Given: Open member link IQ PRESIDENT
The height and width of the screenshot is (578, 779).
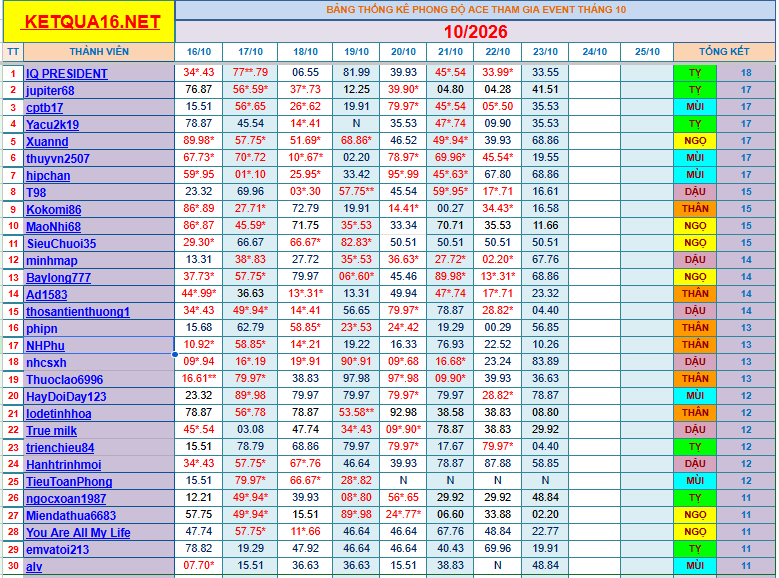Looking at the screenshot, I should click(x=67, y=74).
